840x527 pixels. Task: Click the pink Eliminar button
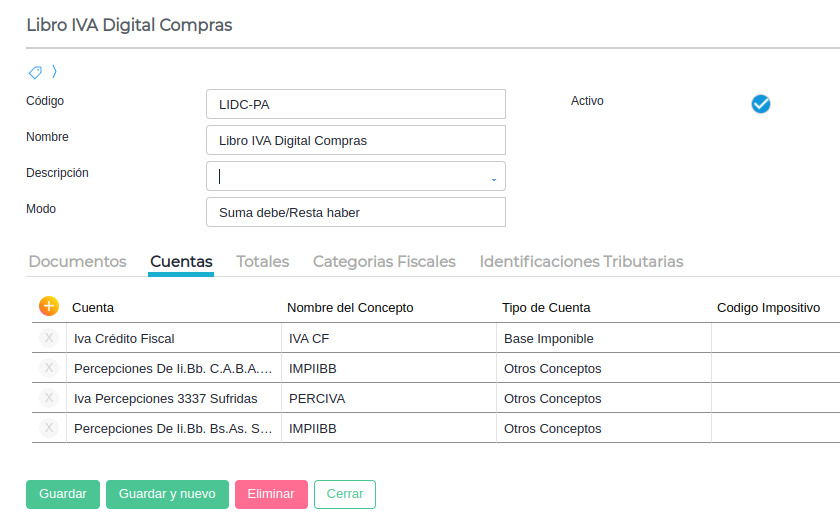(x=271, y=494)
